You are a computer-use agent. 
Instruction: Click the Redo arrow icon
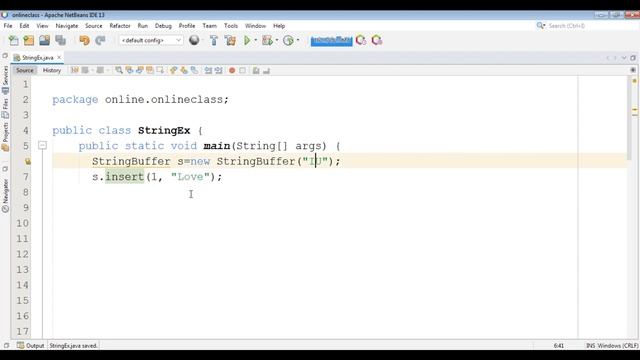(x=100, y=40)
